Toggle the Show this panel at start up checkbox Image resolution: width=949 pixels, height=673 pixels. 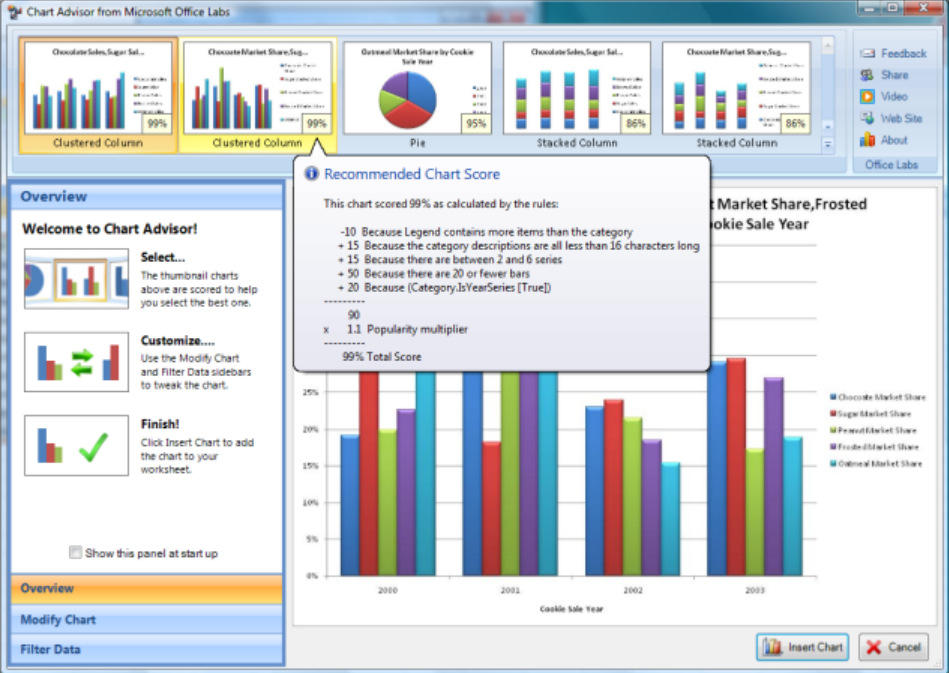76,553
